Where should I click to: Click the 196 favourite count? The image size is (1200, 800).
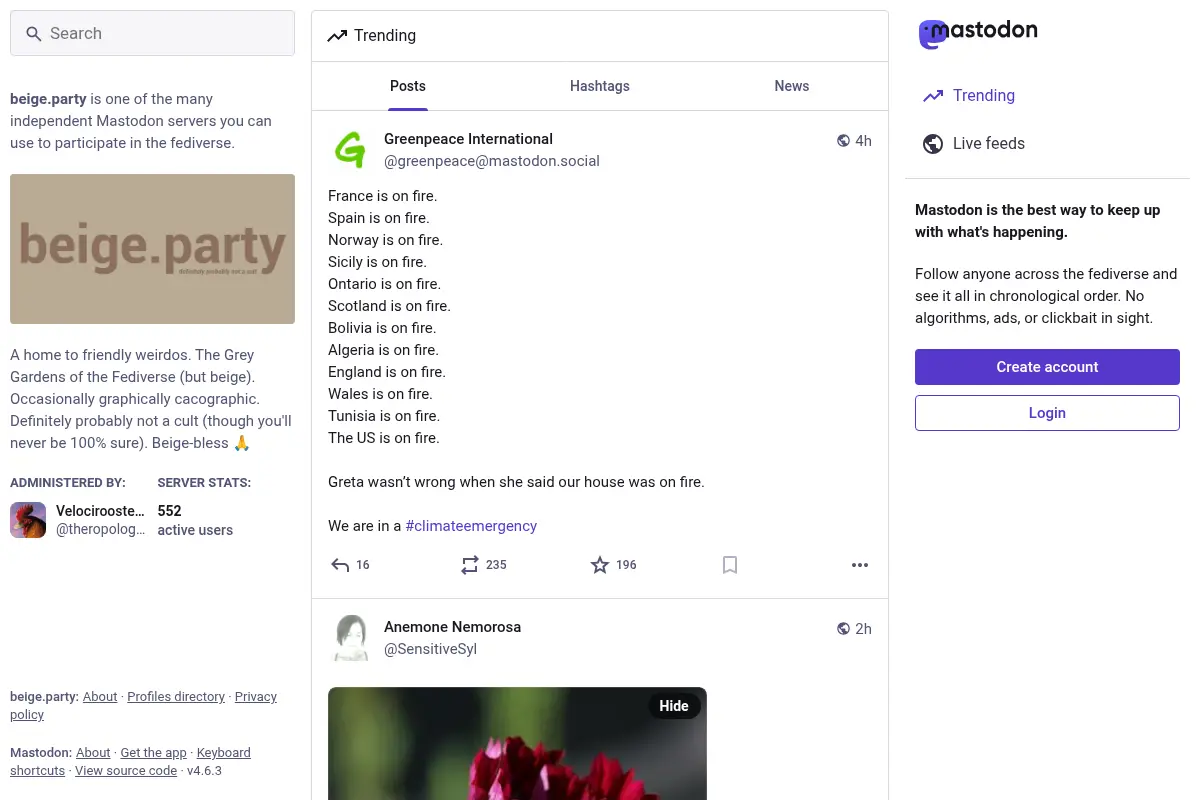(626, 565)
